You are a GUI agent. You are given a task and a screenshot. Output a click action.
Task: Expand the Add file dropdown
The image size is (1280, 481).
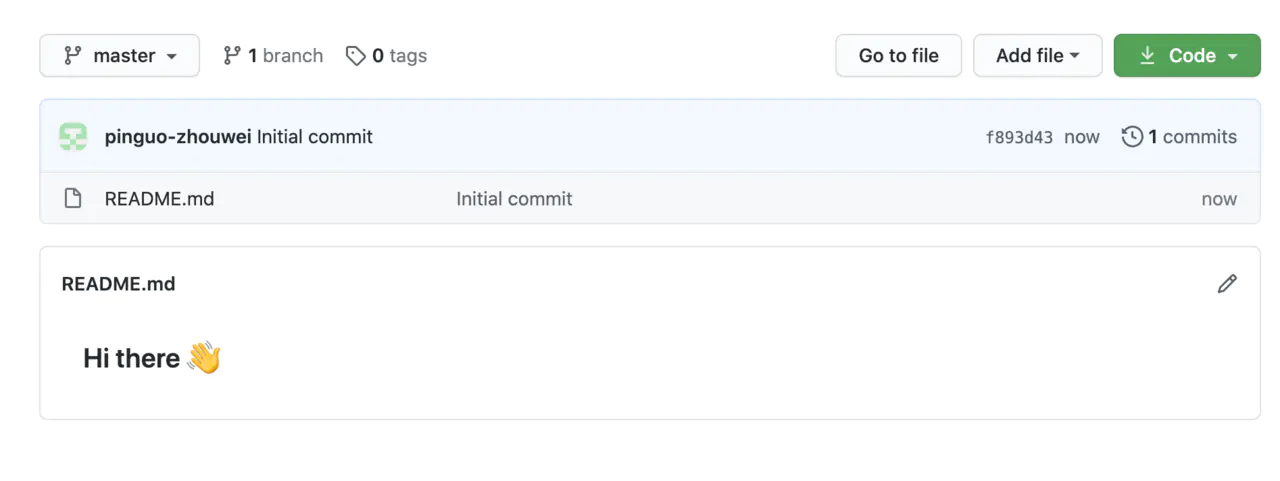[x=1037, y=56]
